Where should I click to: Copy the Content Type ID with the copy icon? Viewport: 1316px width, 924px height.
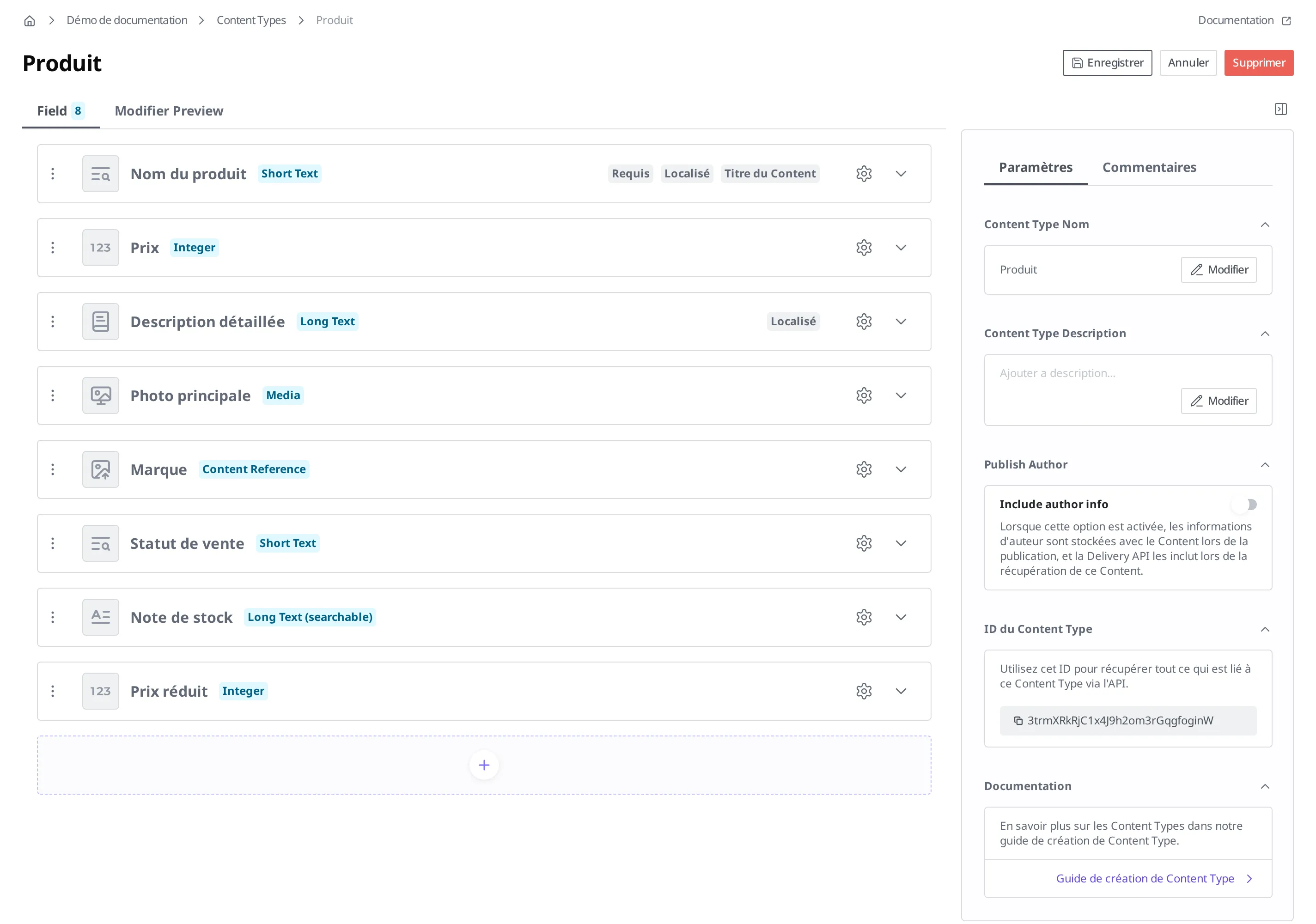coord(1018,721)
